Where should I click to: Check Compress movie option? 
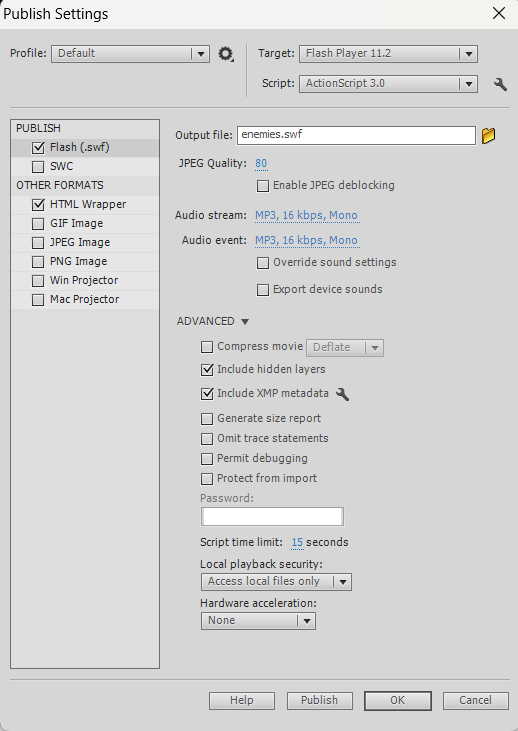207,347
